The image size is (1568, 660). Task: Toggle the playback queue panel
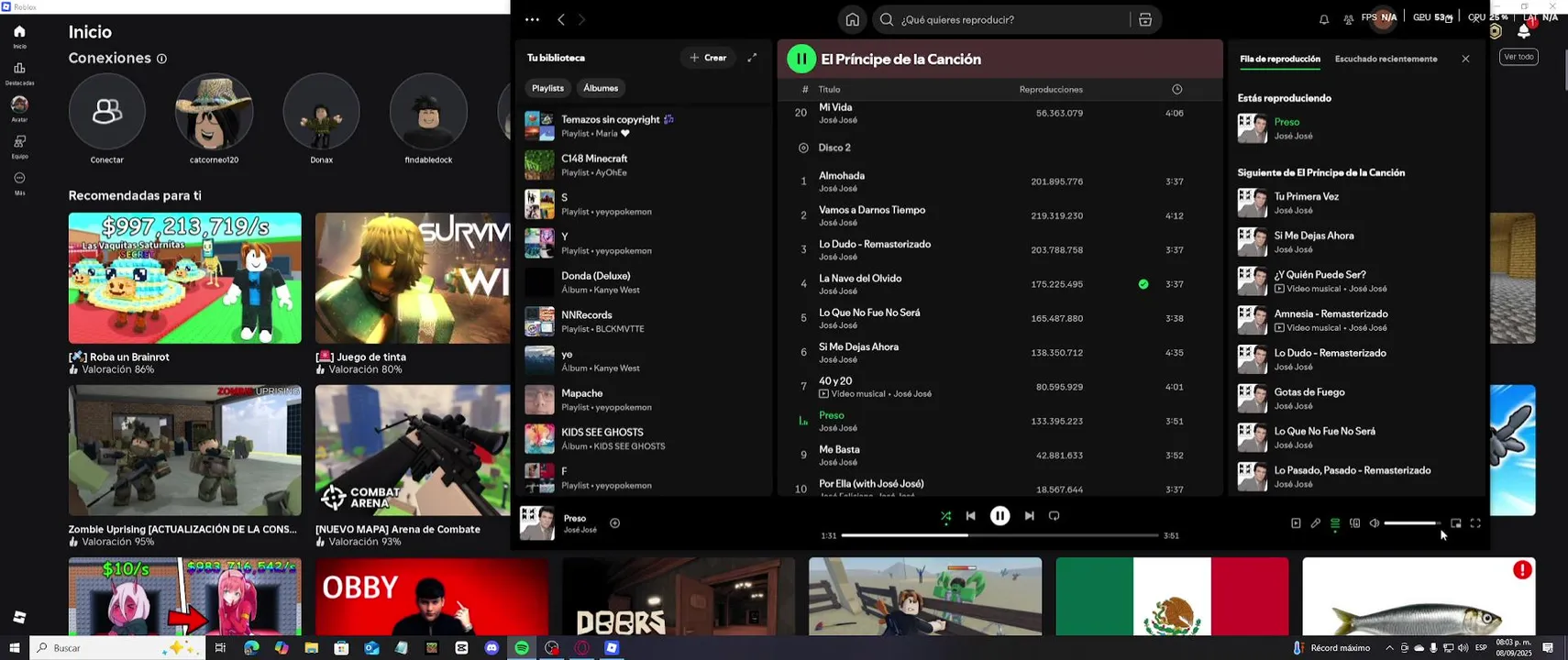[x=1335, y=523]
